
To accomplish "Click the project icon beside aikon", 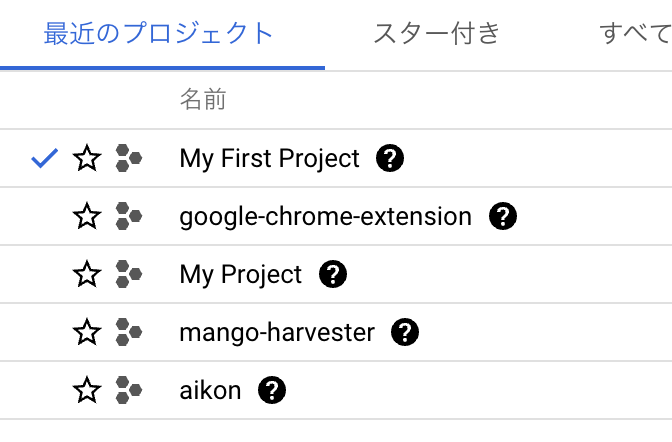I will pos(129,390).
